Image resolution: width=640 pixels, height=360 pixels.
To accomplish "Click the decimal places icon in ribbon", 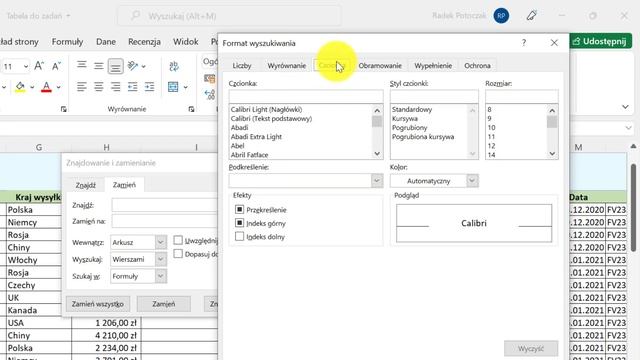I will 210,94.
